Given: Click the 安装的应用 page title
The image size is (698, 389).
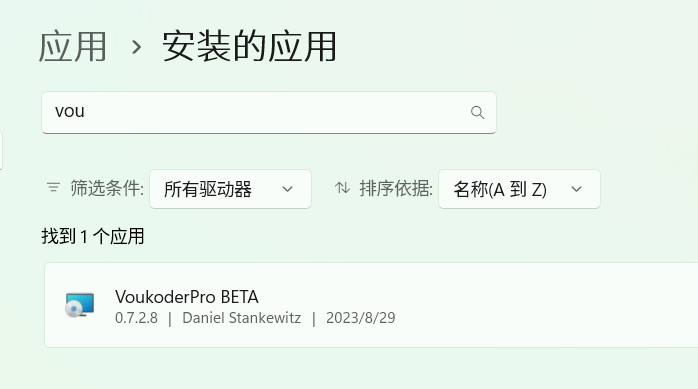Looking at the screenshot, I should (x=249, y=47).
